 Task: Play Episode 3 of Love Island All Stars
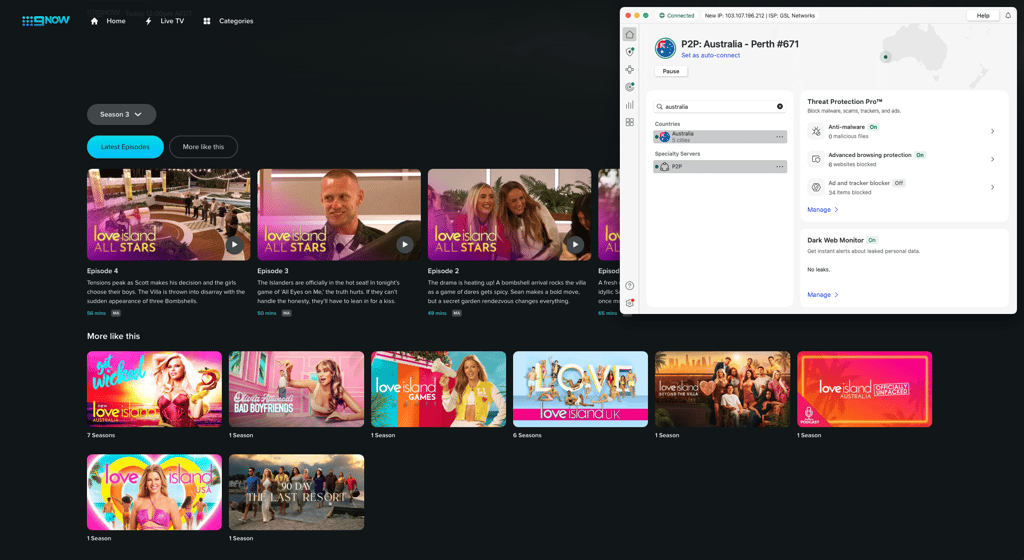(x=405, y=245)
